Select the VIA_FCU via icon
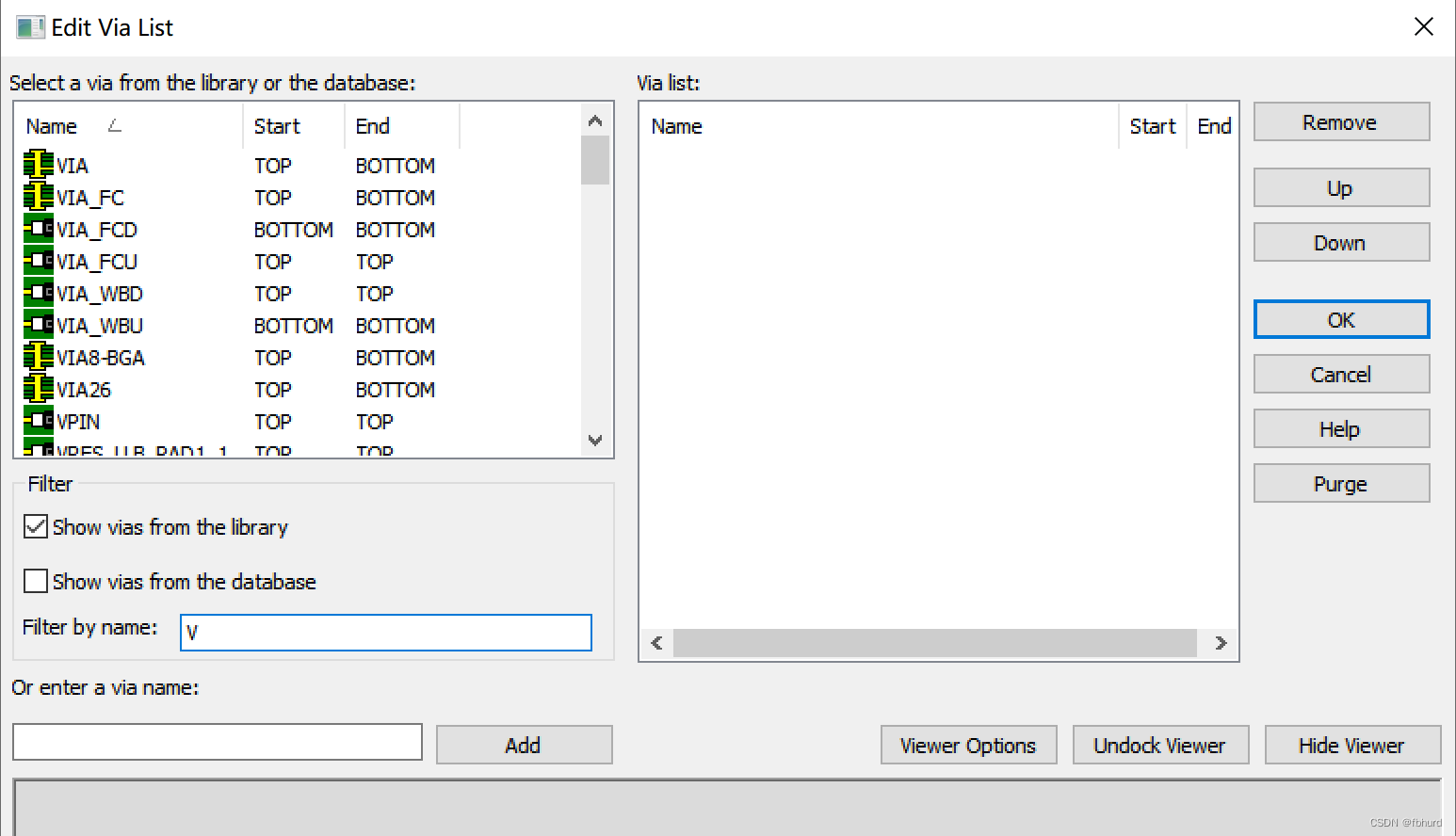 point(38,261)
